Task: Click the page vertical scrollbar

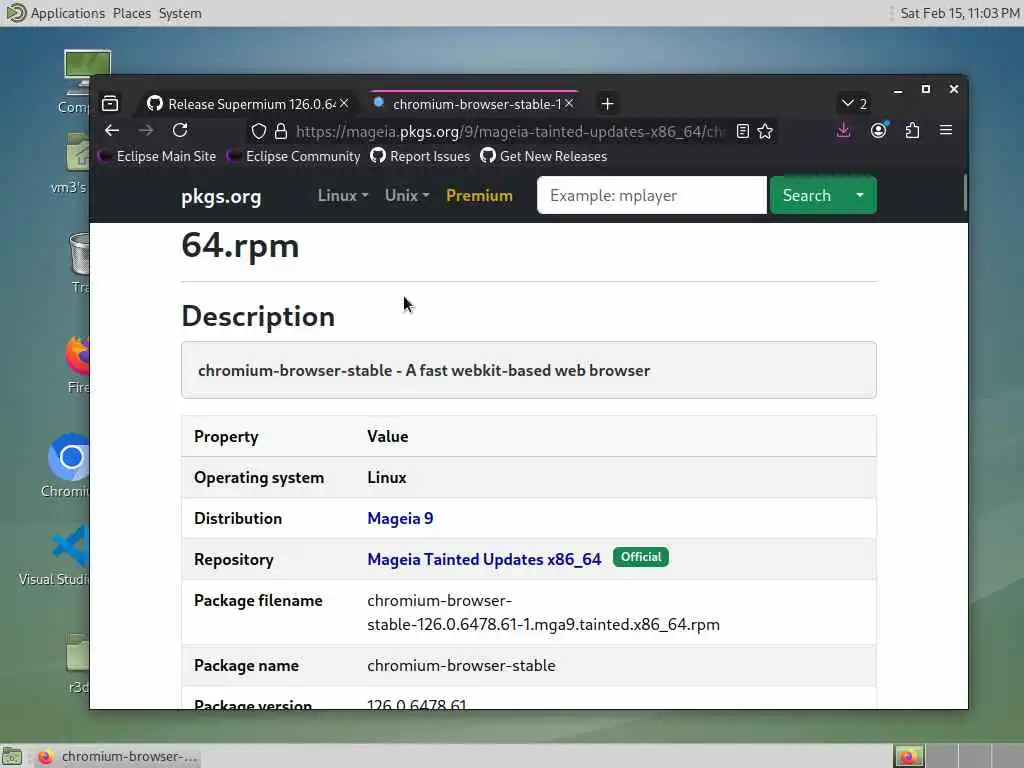Action: (965, 193)
